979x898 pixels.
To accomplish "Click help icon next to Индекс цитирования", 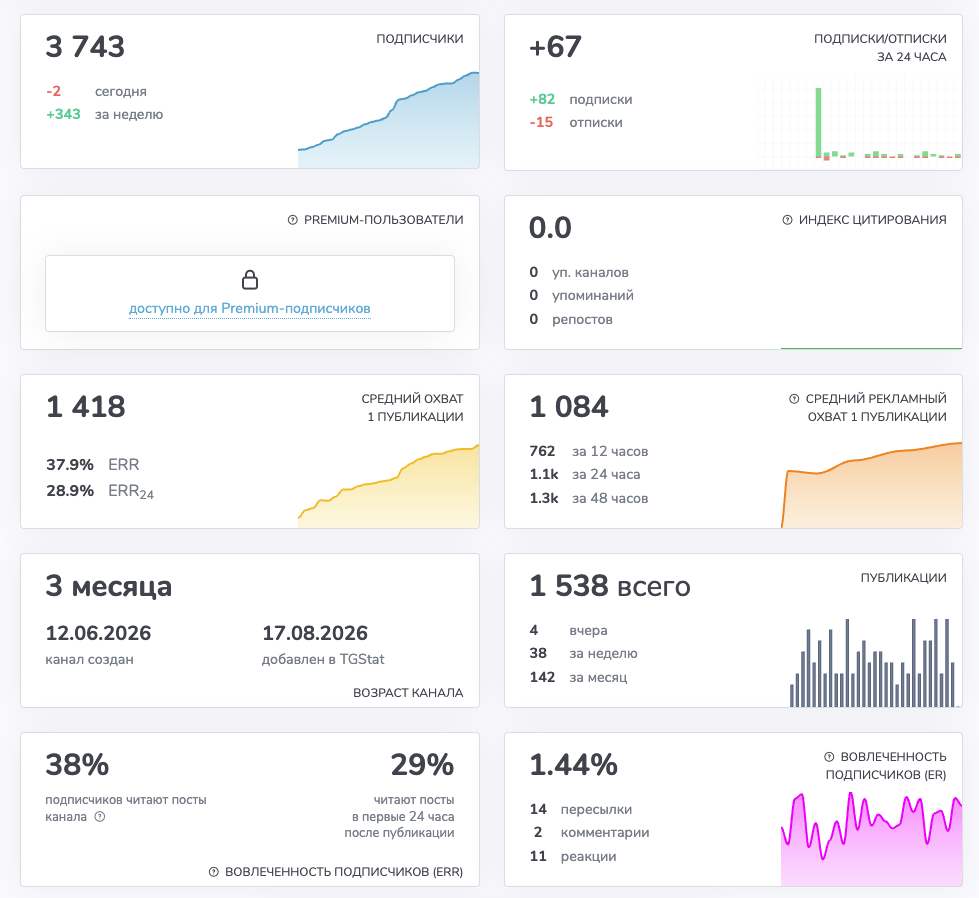I will point(787,220).
